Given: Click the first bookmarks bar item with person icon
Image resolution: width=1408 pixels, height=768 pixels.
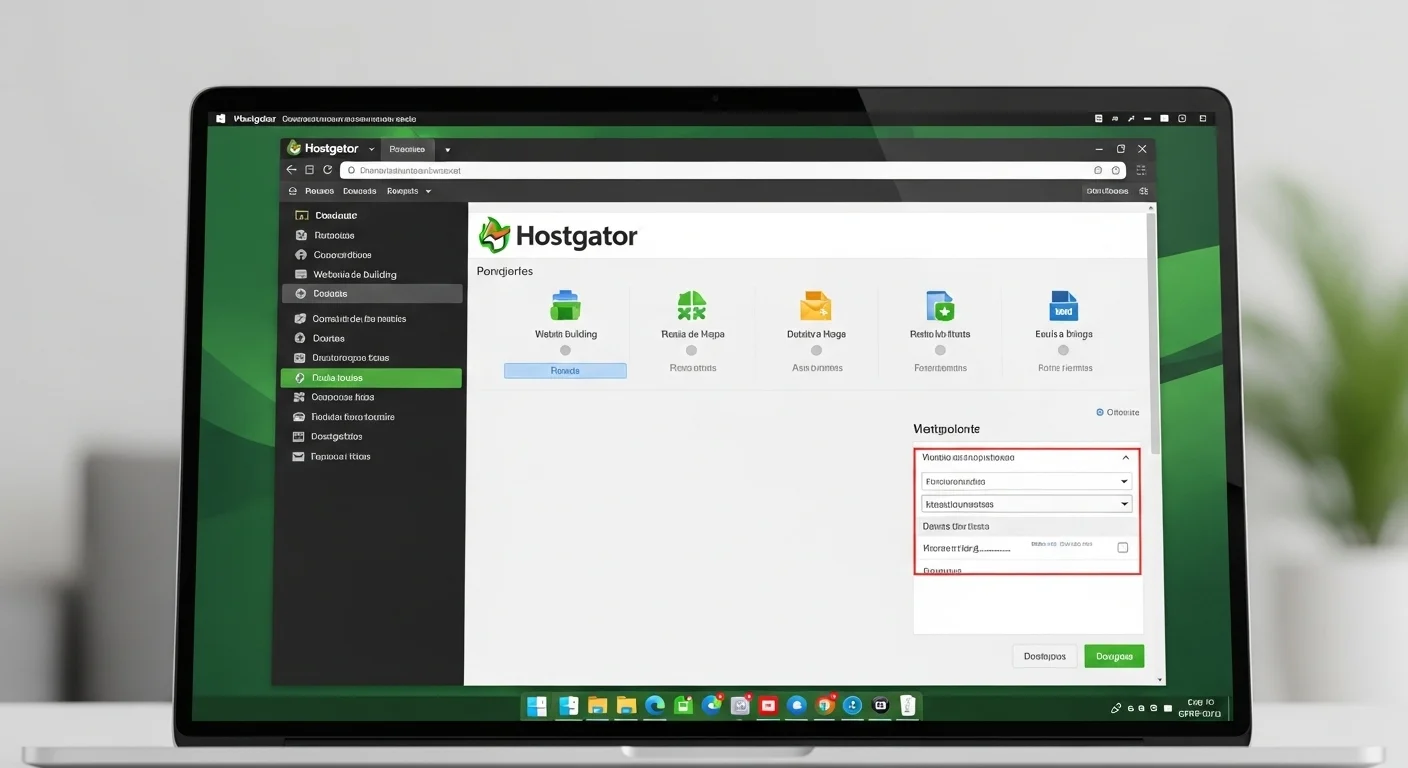Looking at the screenshot, I should [x=312, y=191].
